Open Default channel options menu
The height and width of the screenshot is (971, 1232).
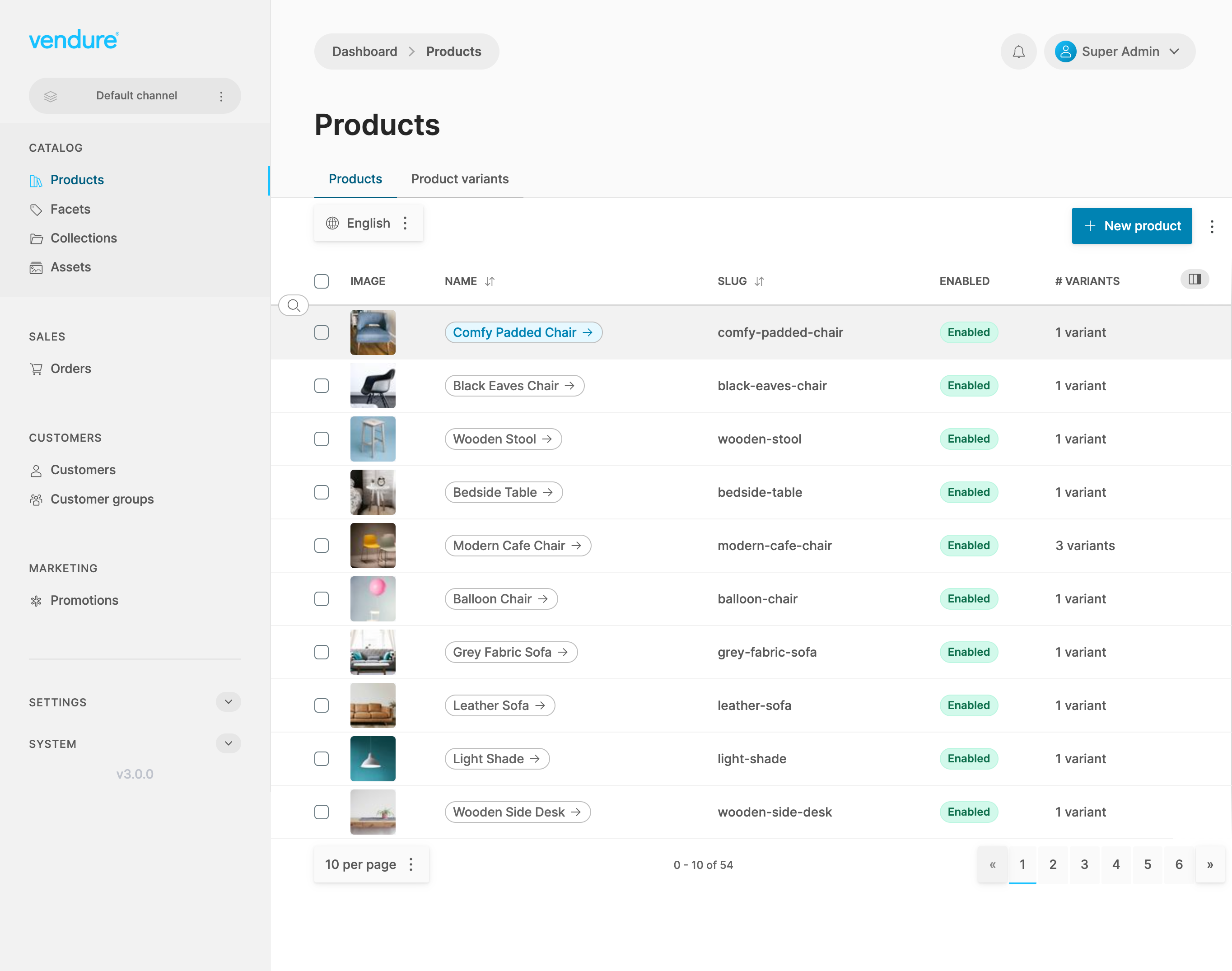coord(221,96)
